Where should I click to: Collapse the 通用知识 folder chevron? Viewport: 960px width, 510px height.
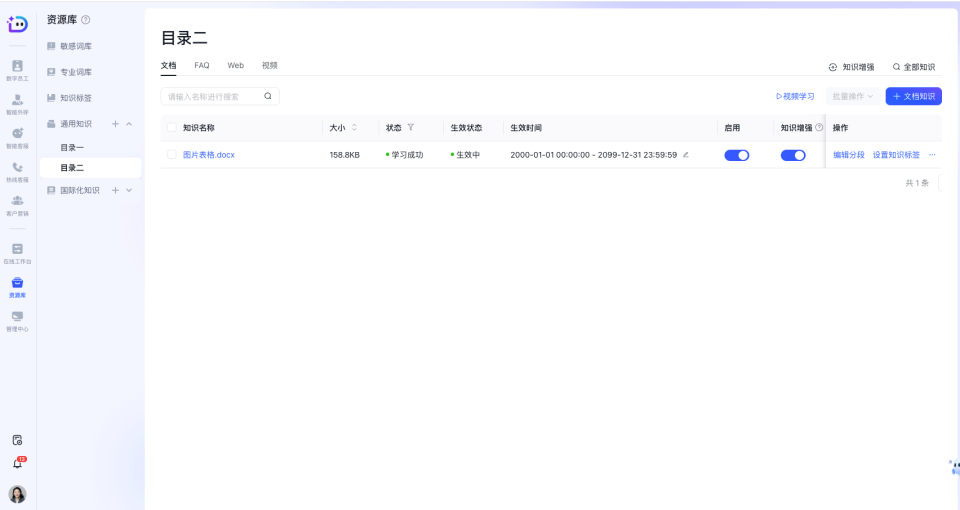point(129,124)
